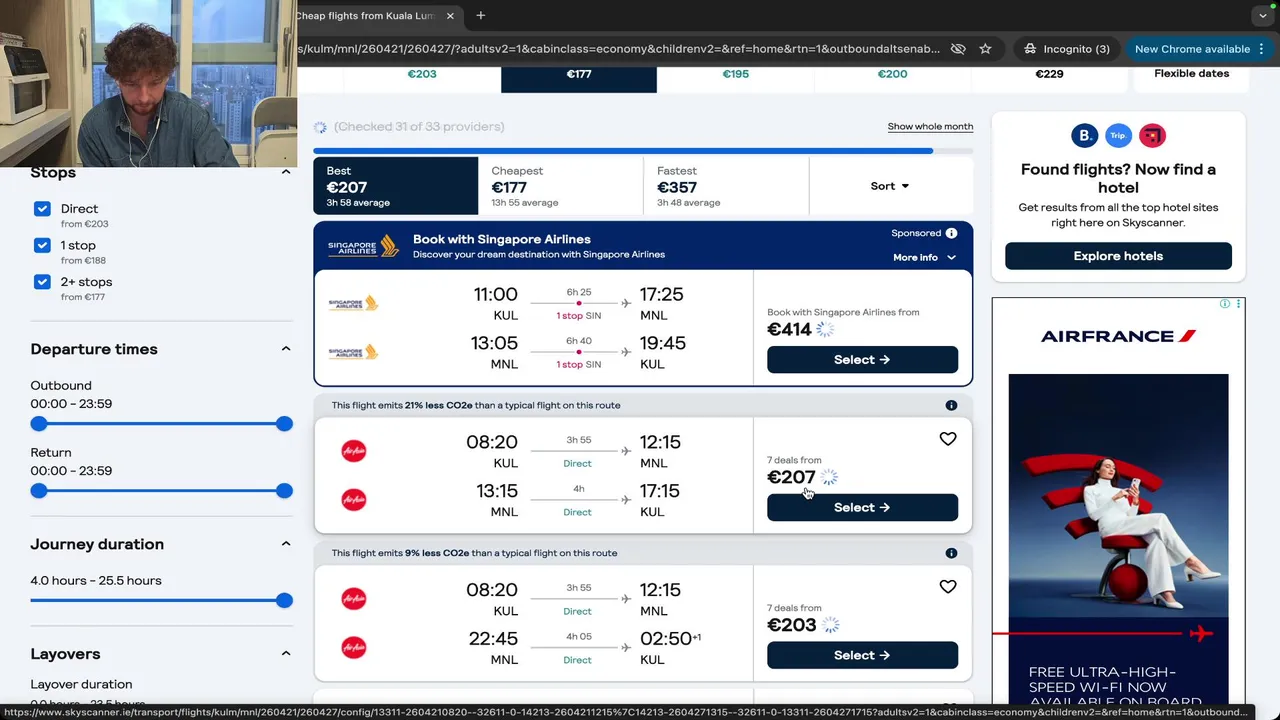
Task: Click the Trip.com icon
Action: [x=1118, y=136]
